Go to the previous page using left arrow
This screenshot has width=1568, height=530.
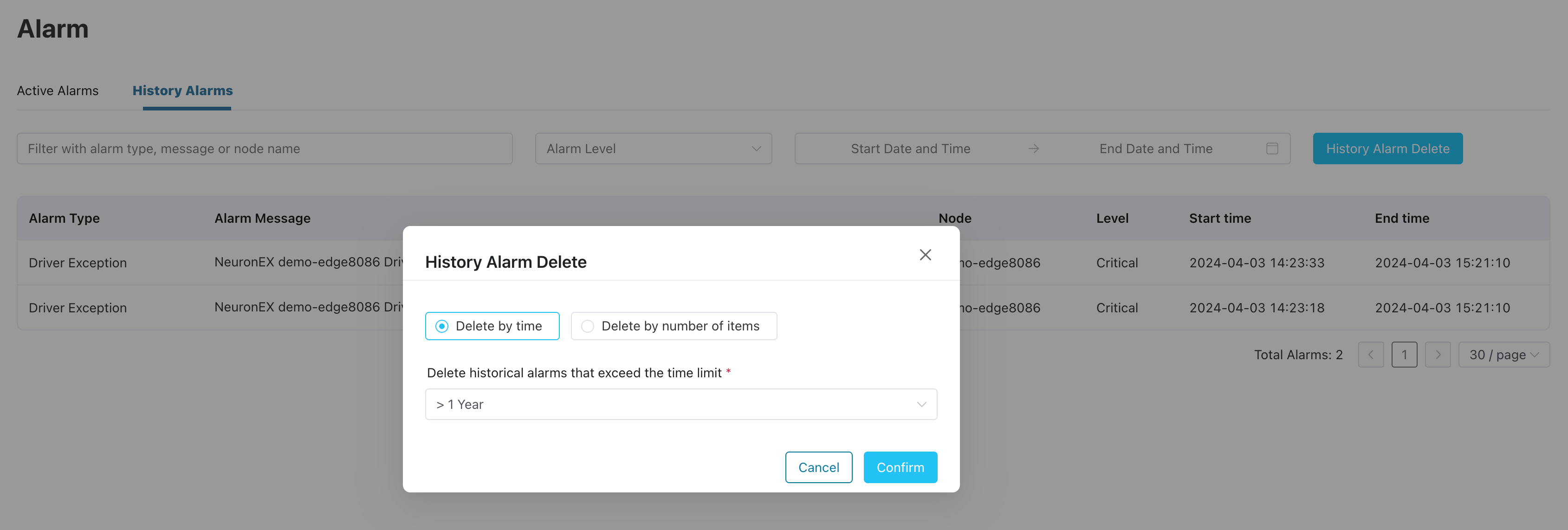[x=1371, y=354]
